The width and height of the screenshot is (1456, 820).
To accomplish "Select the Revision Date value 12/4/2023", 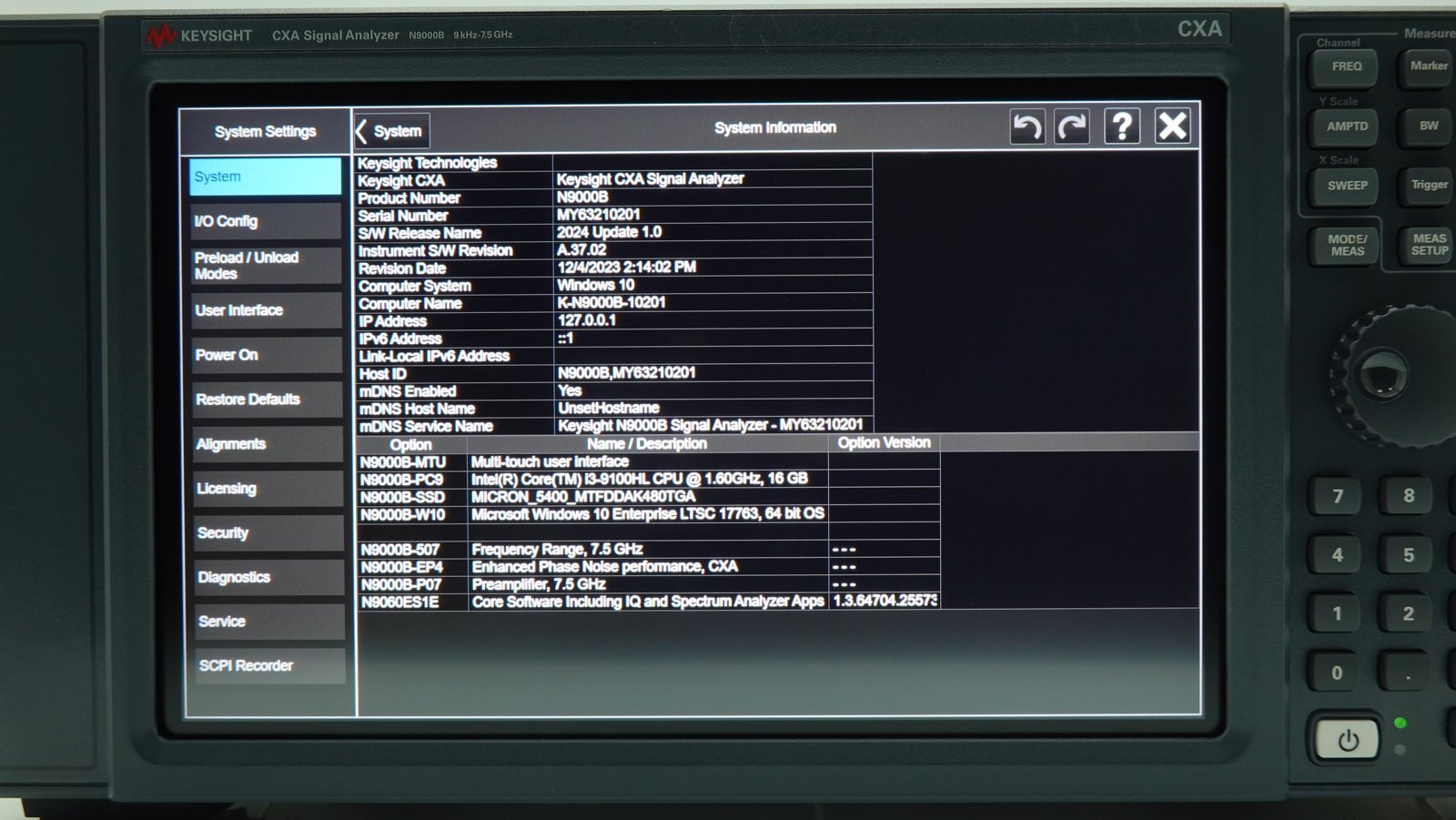I will [x=626, y=268].
